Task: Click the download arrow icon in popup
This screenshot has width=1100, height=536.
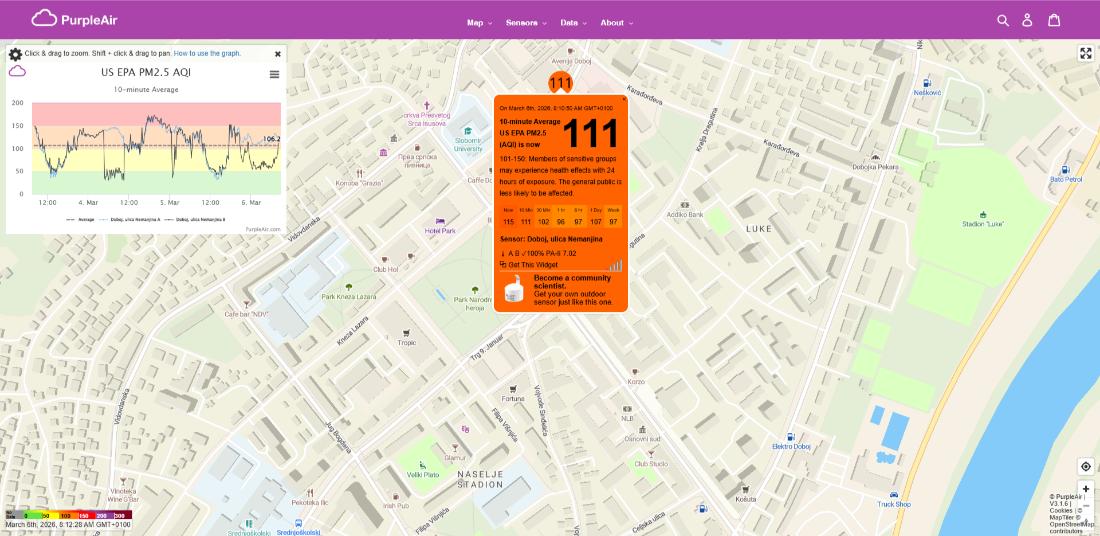Action: 502,253
